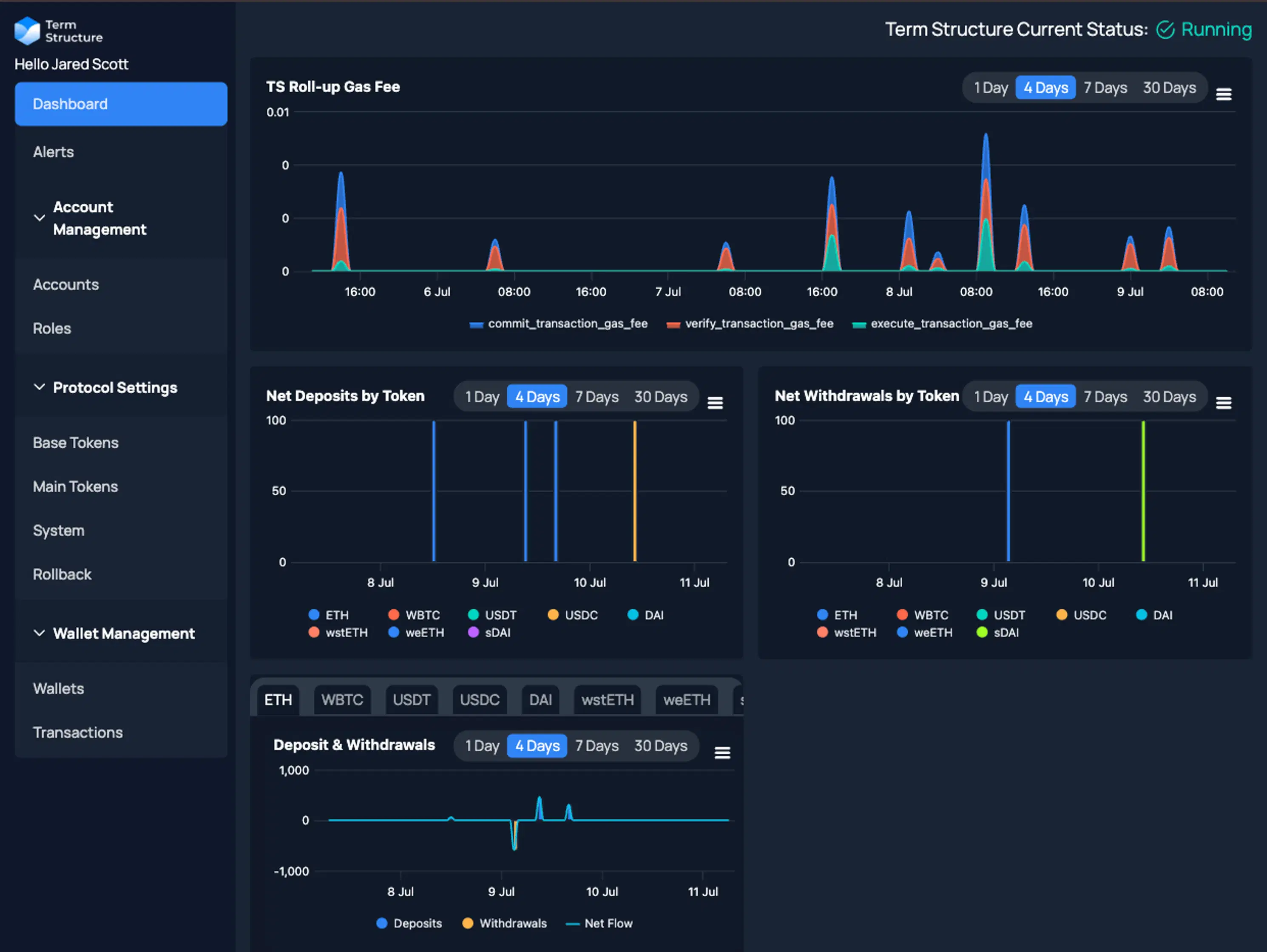1267x952 pixels.
Task: Open the Accounts page
Action: pos(66,284)
